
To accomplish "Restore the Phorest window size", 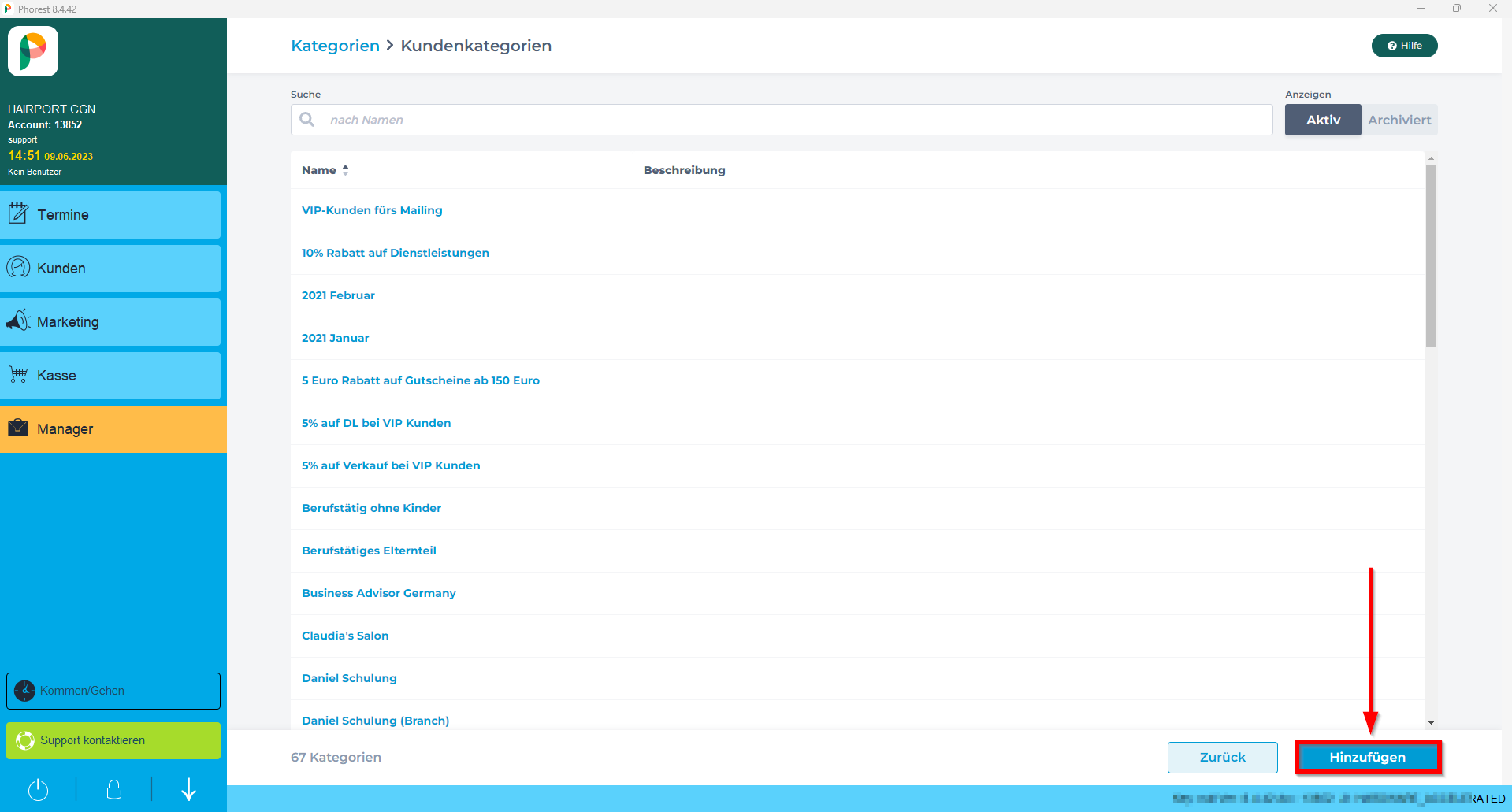I will pyautogui.click(x=1457, y=9).
